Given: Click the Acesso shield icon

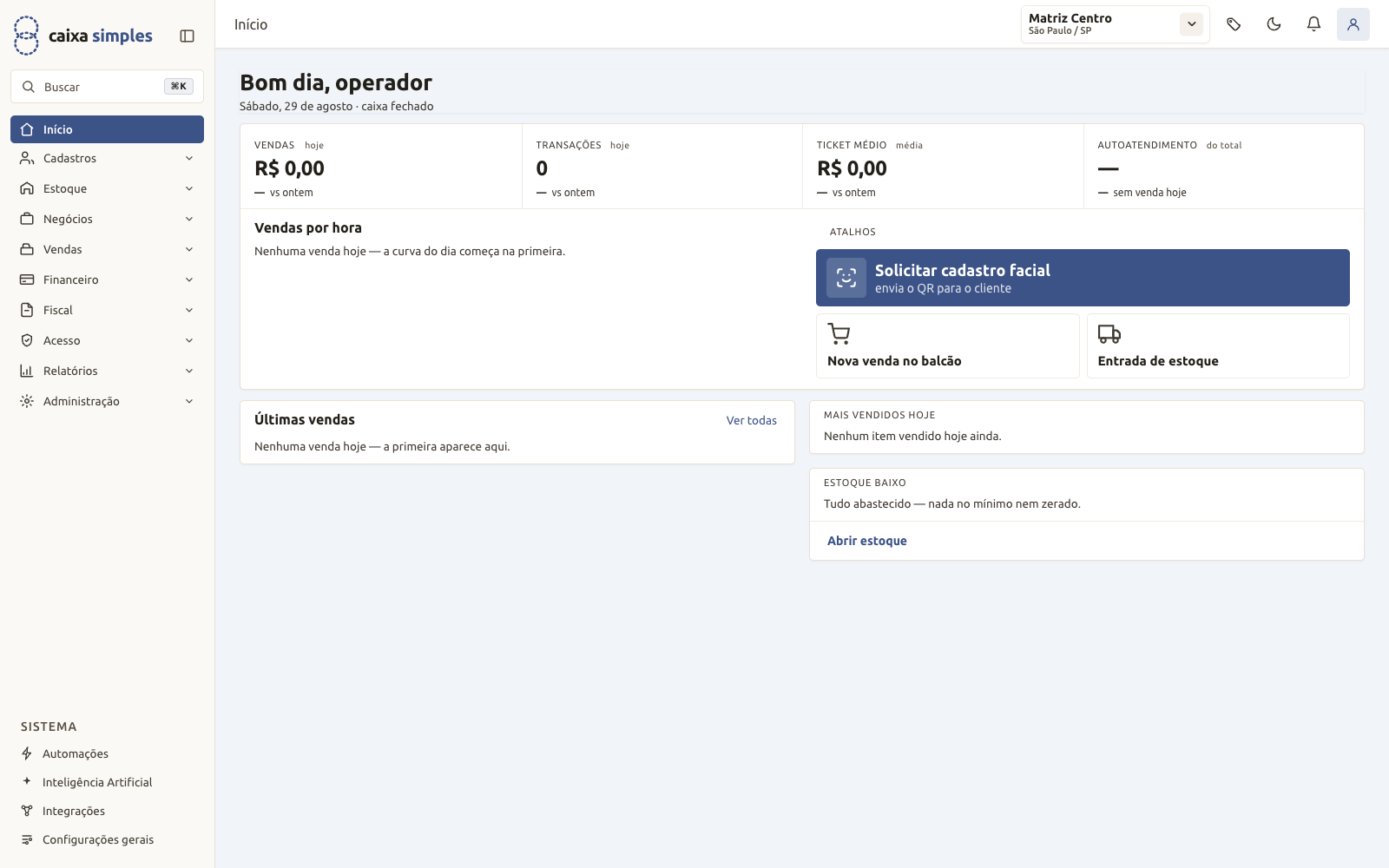Looking at the screenshot, I should click(27, 340).
